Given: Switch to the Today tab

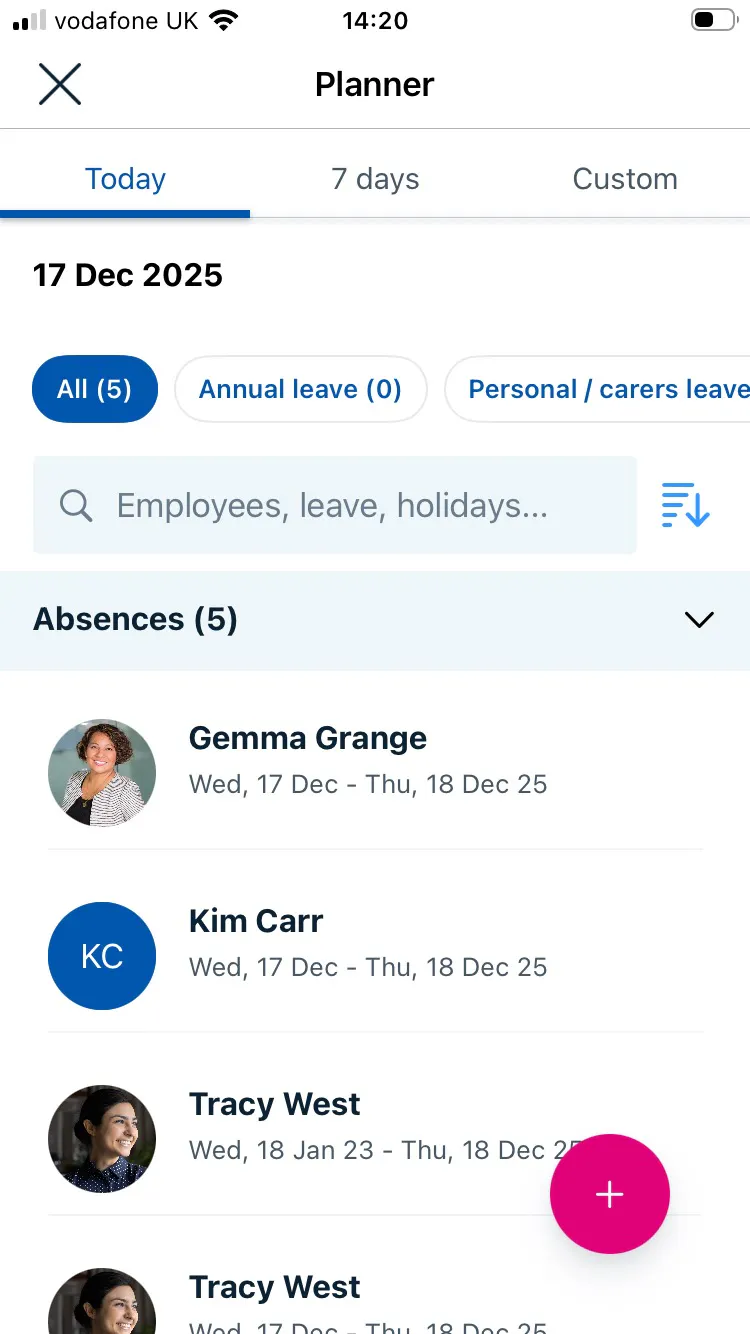Looking at the screenshot, I should (x=125, y=179).
